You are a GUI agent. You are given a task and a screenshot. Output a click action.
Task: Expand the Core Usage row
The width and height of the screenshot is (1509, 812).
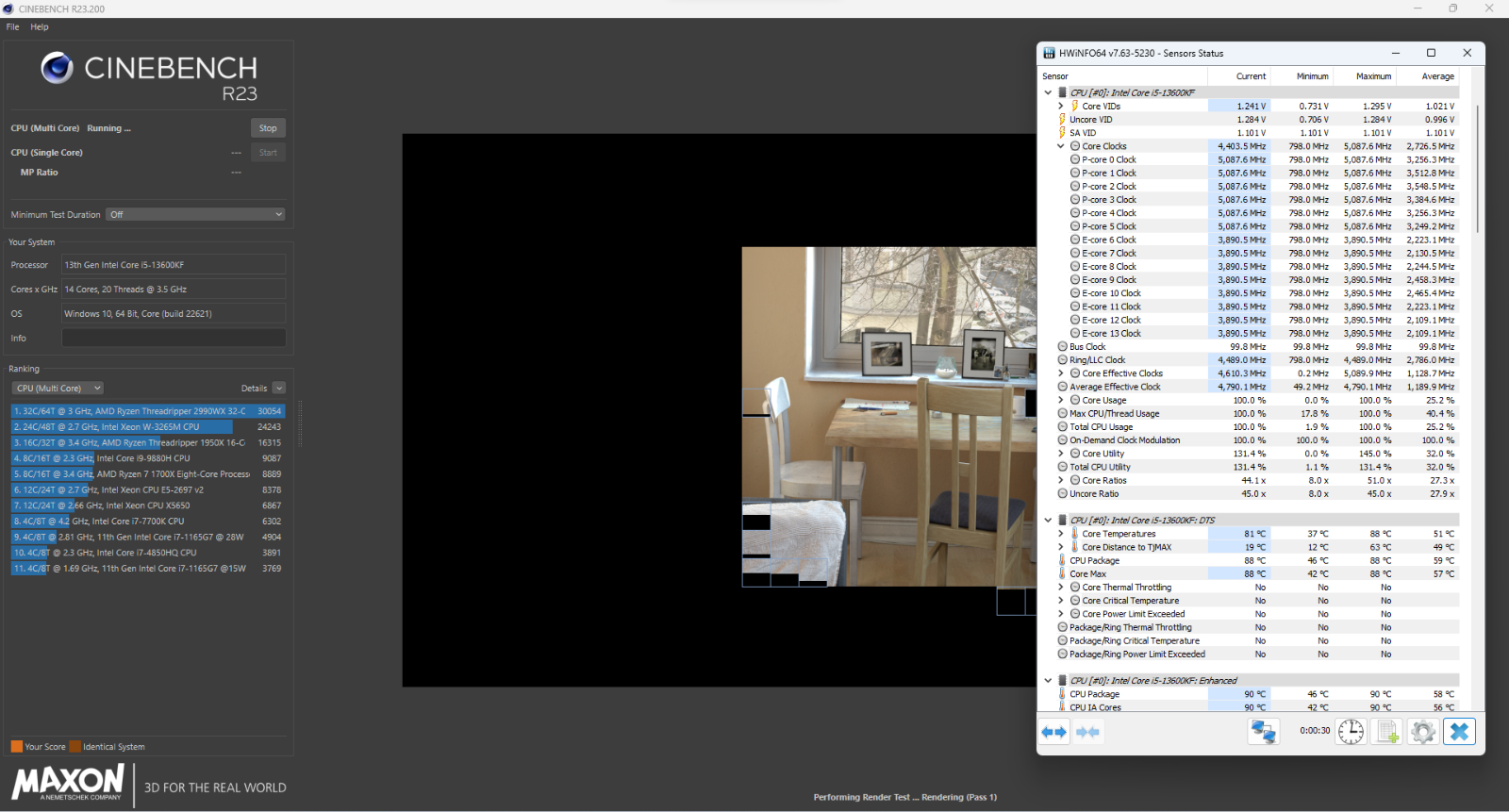tap(1060, 400)
